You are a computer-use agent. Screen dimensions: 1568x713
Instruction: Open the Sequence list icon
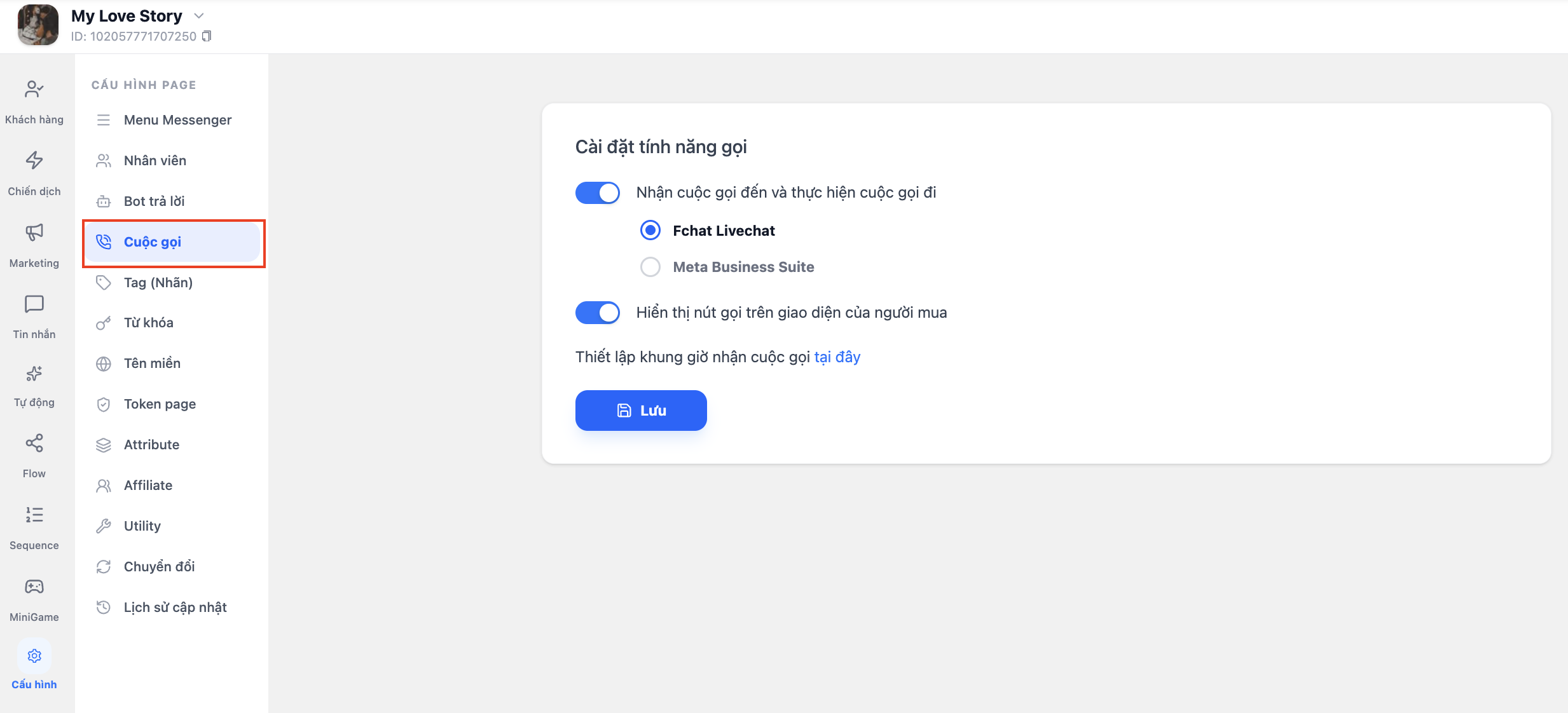coord(34,515)
